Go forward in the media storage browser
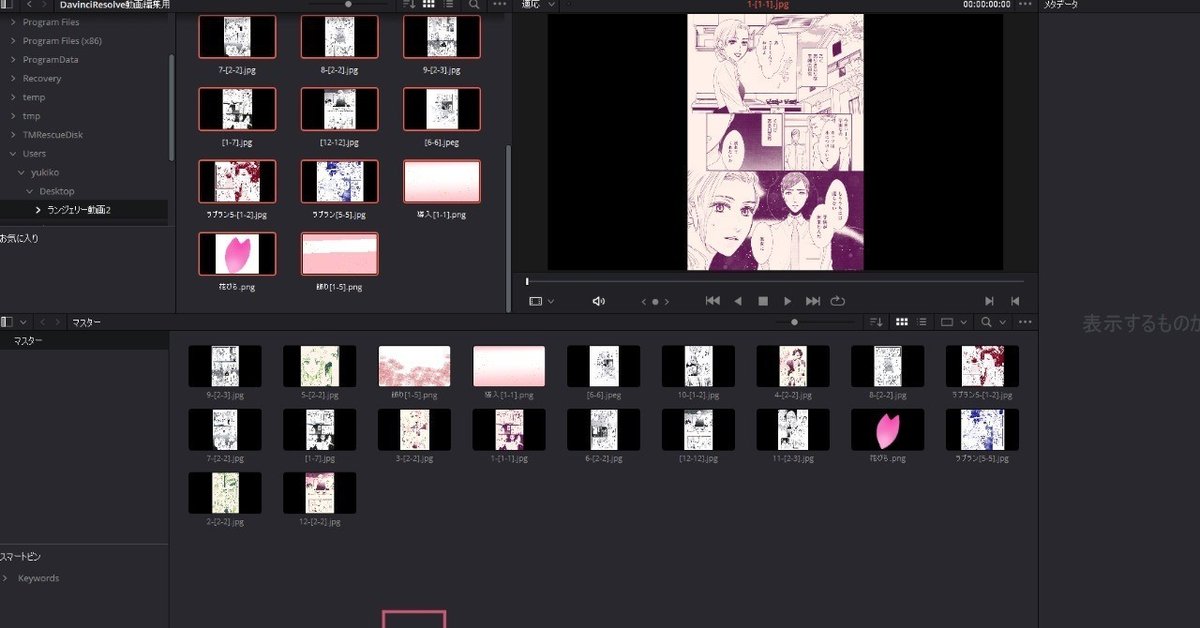The height and width of the screenshot is (628, 1200). (45, 5)
